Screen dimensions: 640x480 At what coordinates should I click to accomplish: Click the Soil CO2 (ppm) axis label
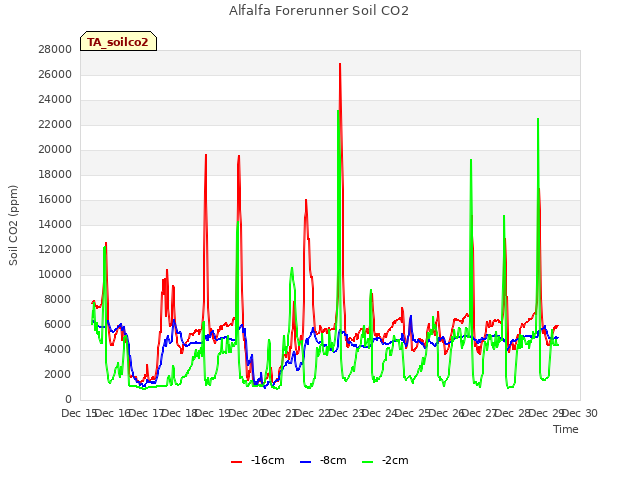click(x=13, y=225)
